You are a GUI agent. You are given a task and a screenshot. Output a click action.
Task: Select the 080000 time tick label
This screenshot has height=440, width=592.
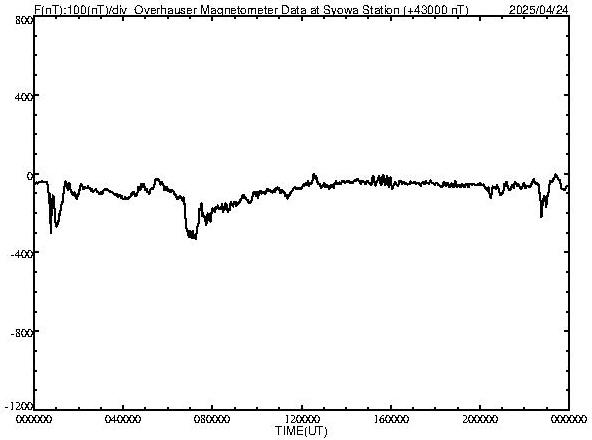[x=213, y=419]
